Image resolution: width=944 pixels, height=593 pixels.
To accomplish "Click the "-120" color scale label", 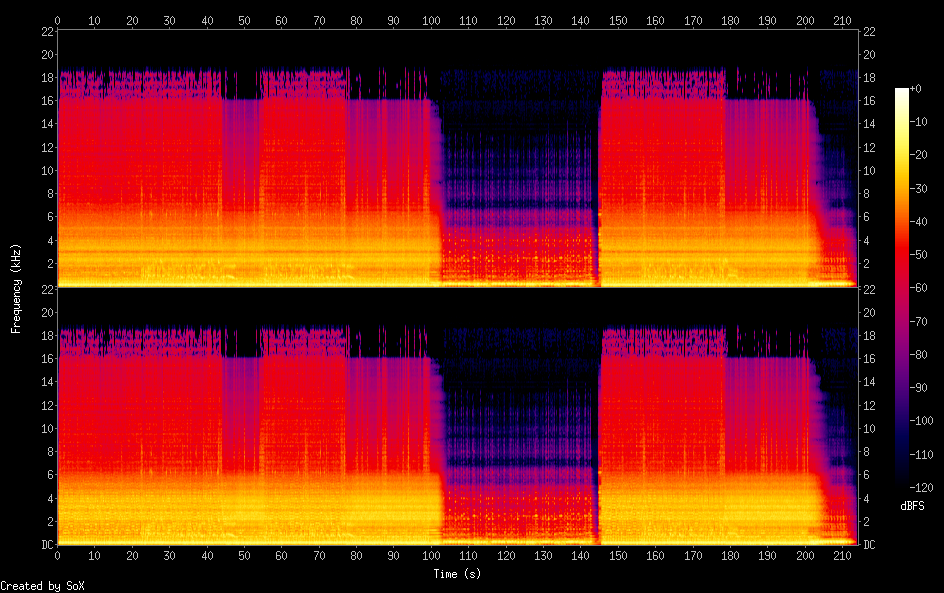I will [x=922, y=488].
